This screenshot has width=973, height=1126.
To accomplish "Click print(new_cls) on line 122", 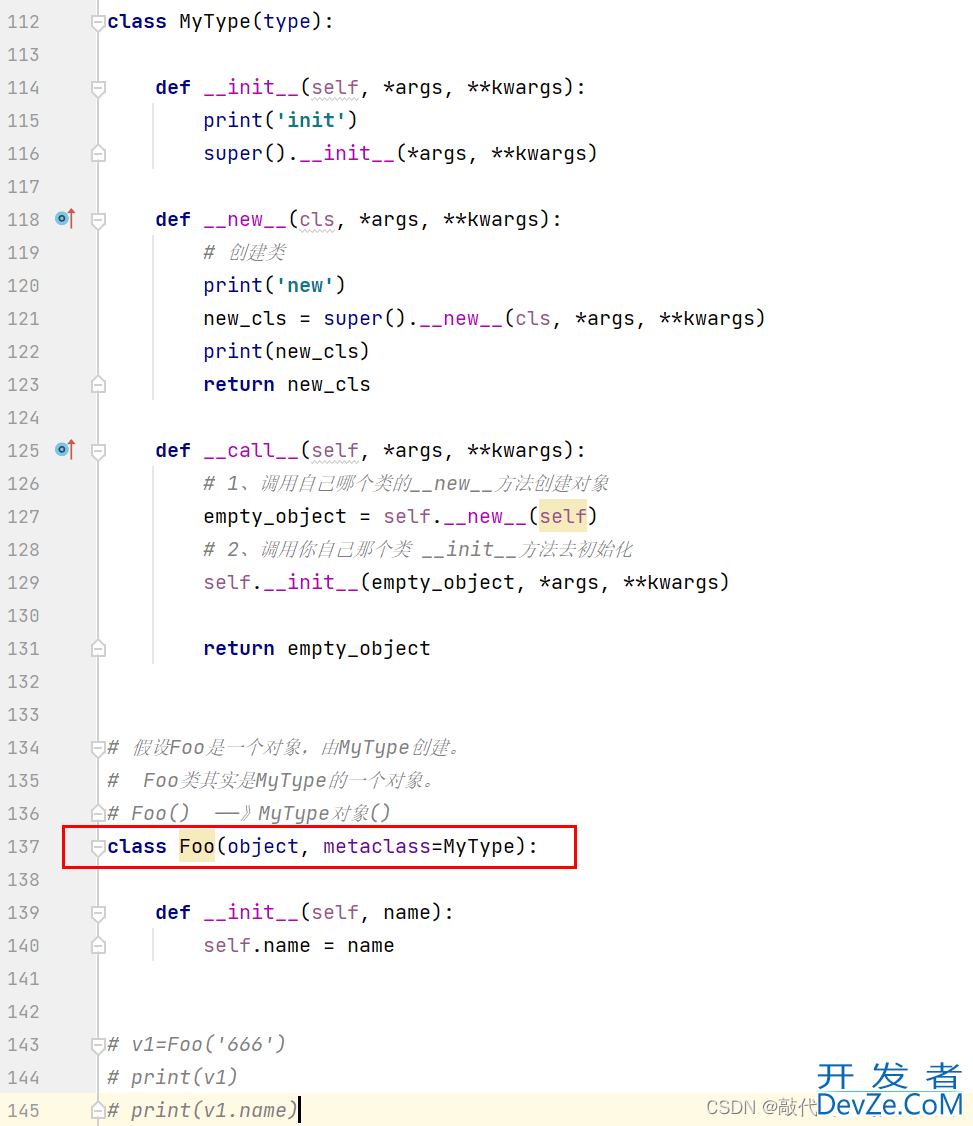I will (286, 352).
